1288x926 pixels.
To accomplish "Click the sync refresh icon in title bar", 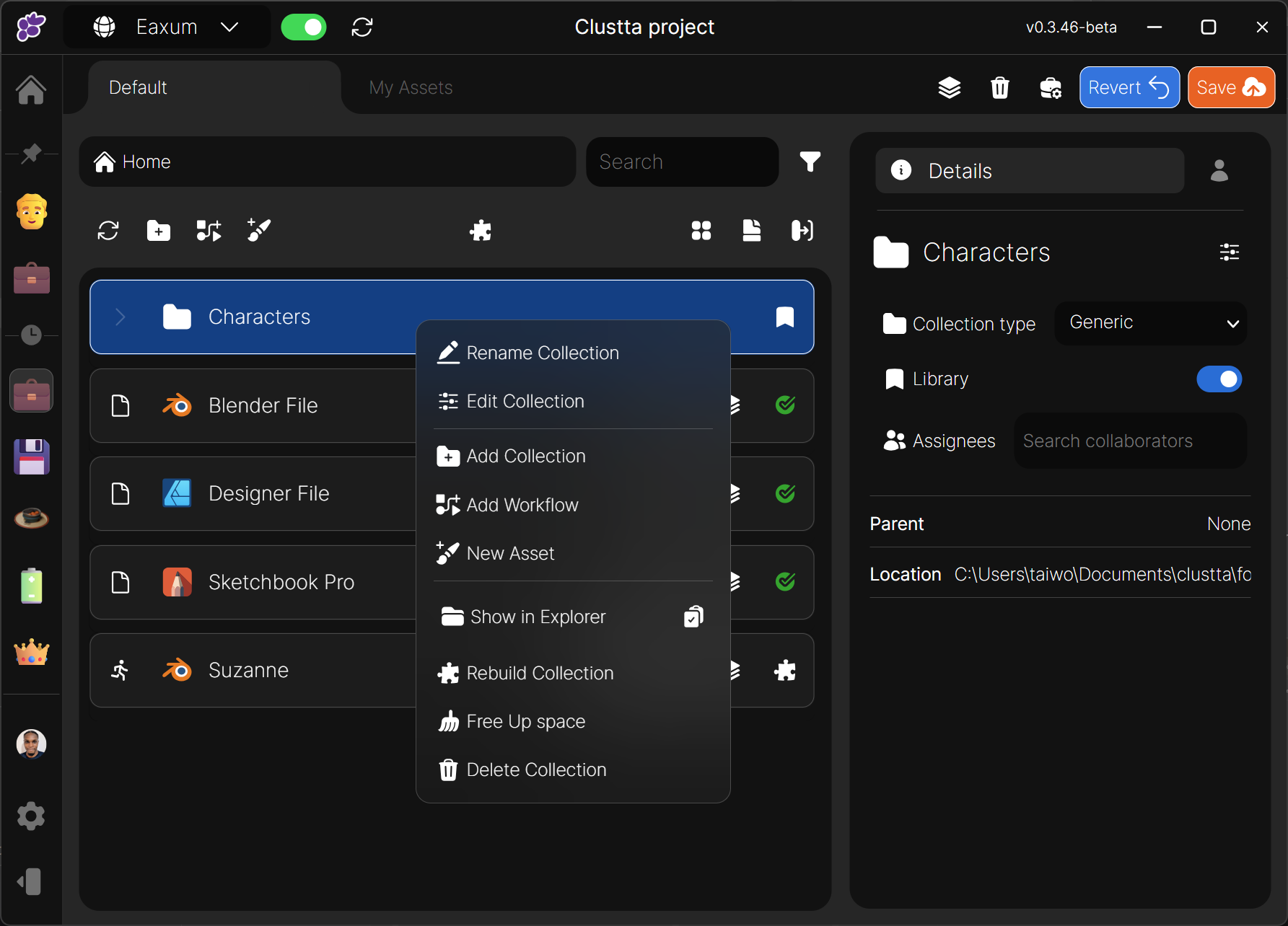I will pos(362,27).
